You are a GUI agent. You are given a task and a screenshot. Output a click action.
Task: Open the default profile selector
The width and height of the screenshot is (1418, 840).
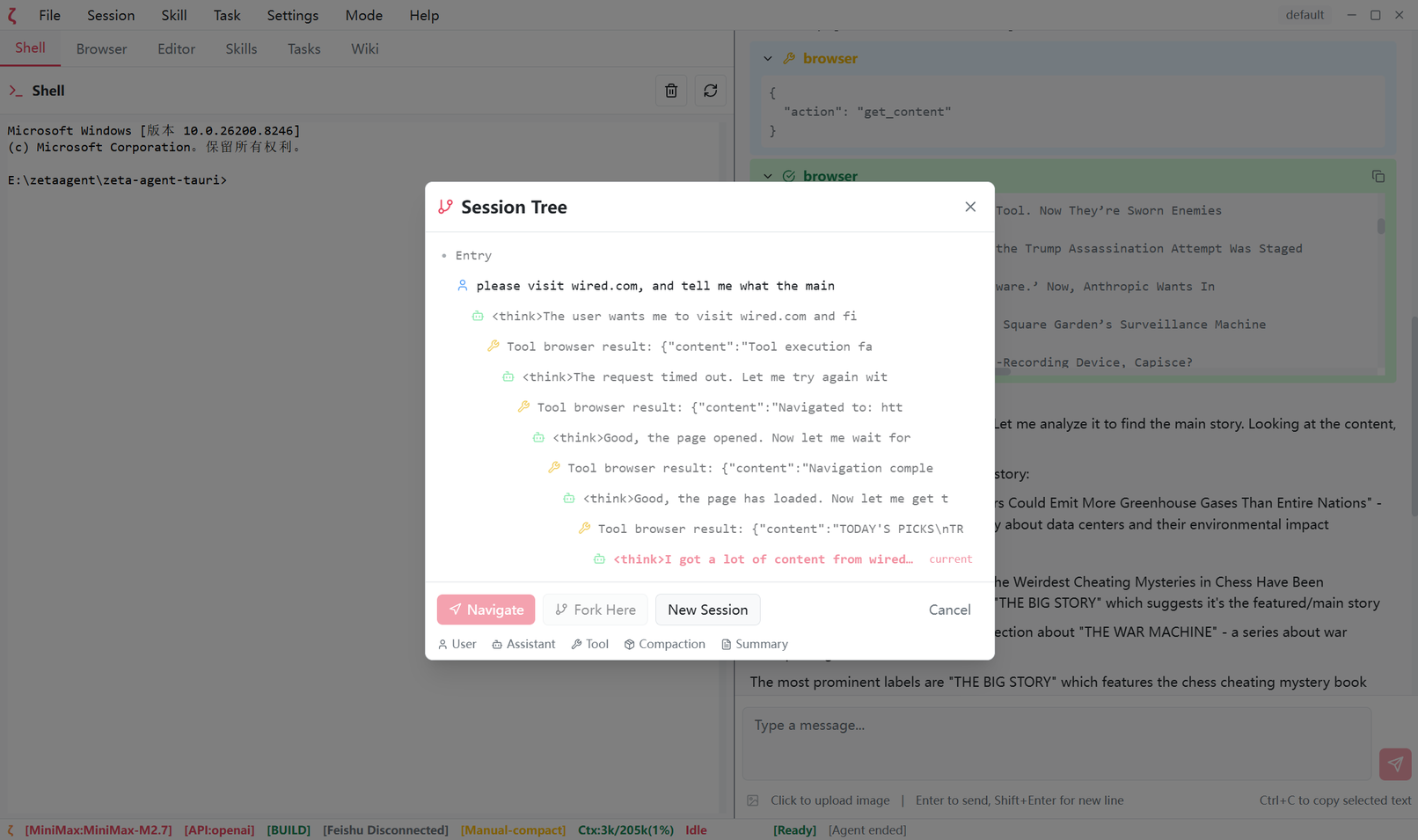coord(1305,14)
